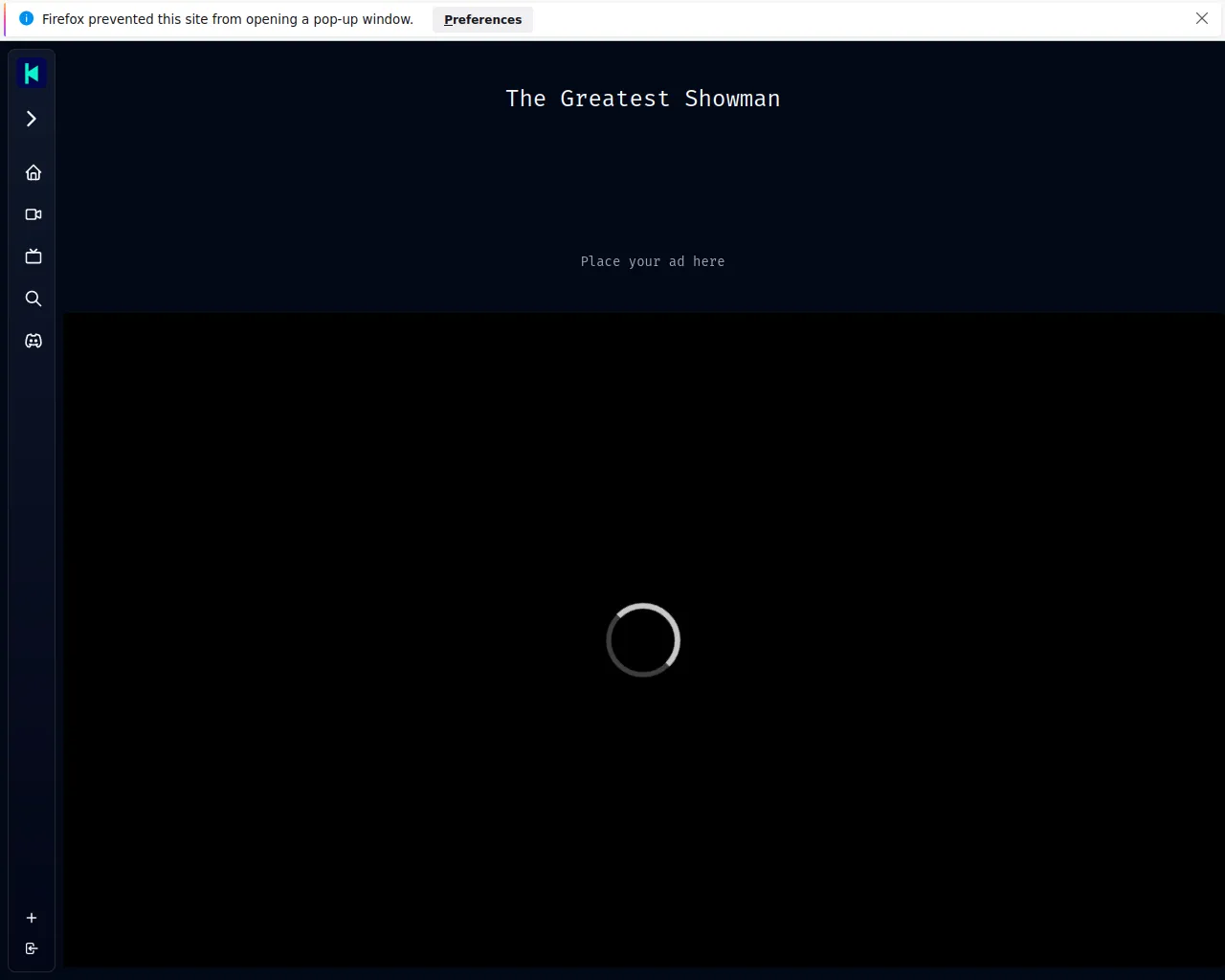1225x980 pixels.
Task: Open pop-up Preferences in the Firefox notification bar
Action: pos(482,19)
